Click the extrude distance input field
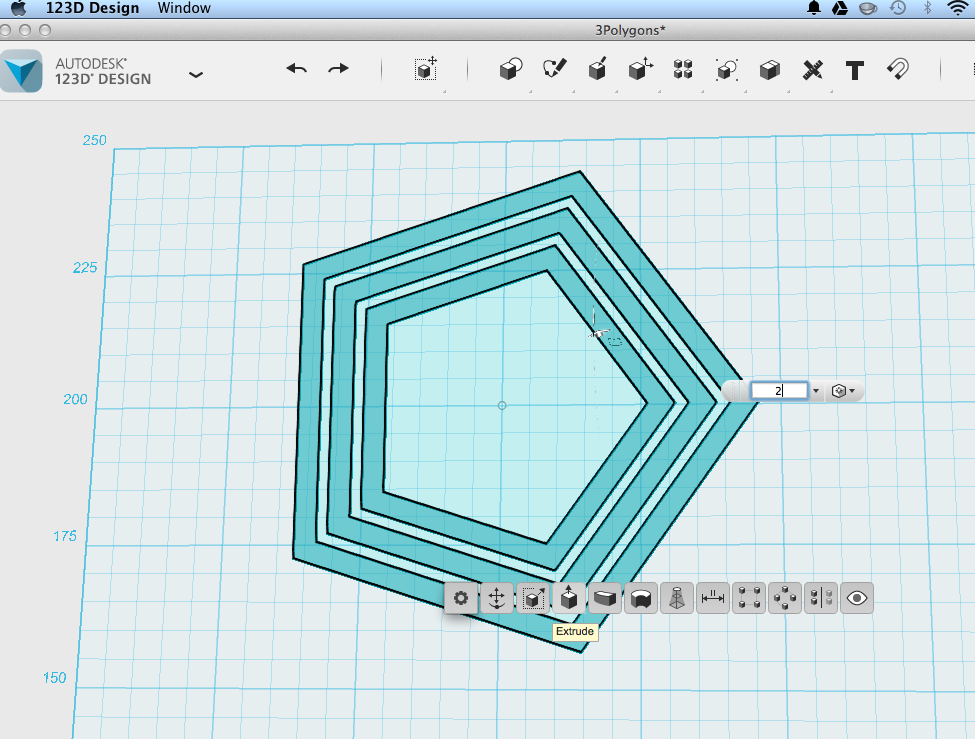975x739 pixels. (x=779, y=391)
